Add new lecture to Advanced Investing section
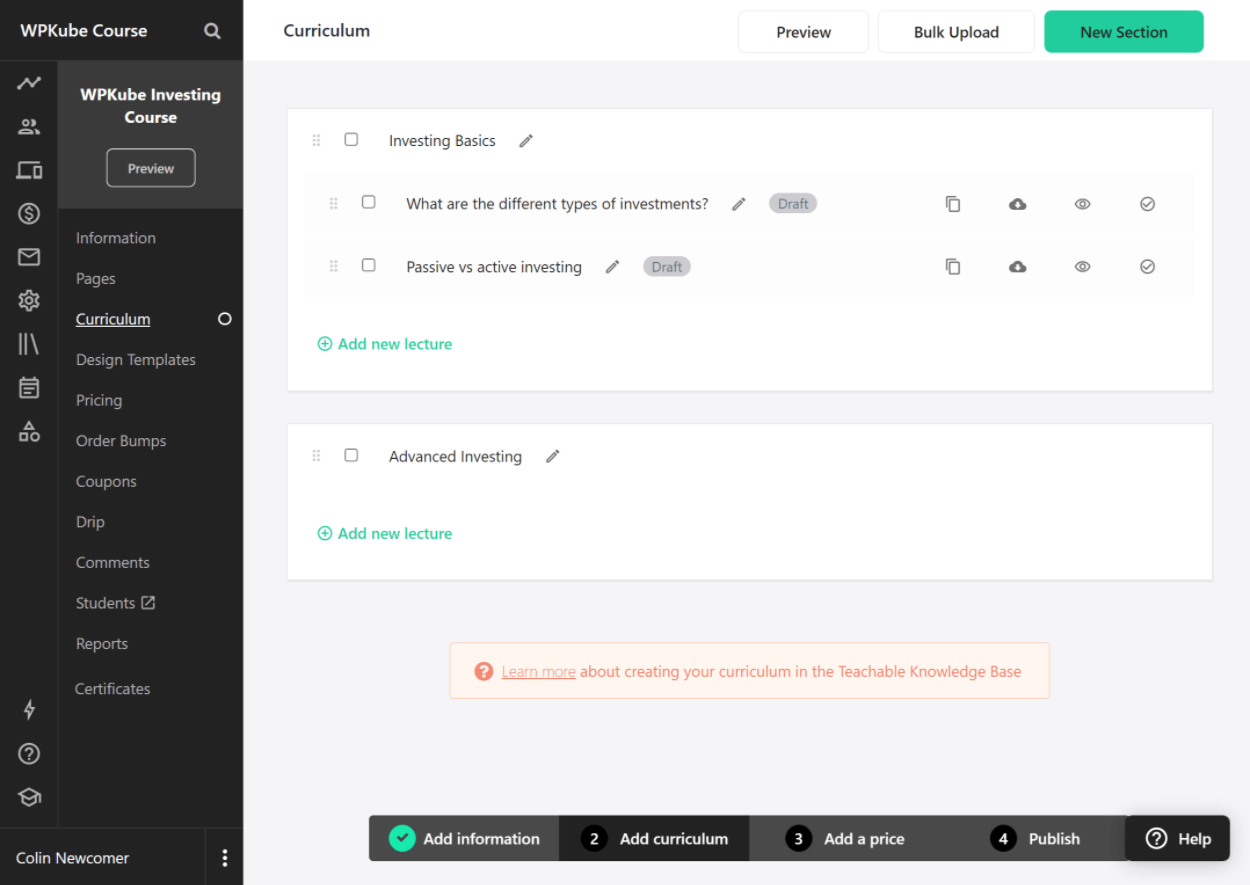Screen dimensions: 1250x885 385,534
